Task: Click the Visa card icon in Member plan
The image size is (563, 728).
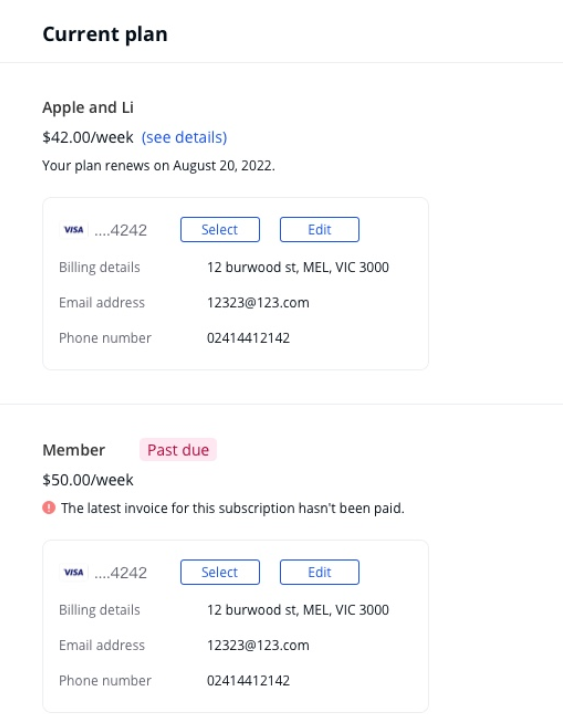Action: click(x=74, y=572)
